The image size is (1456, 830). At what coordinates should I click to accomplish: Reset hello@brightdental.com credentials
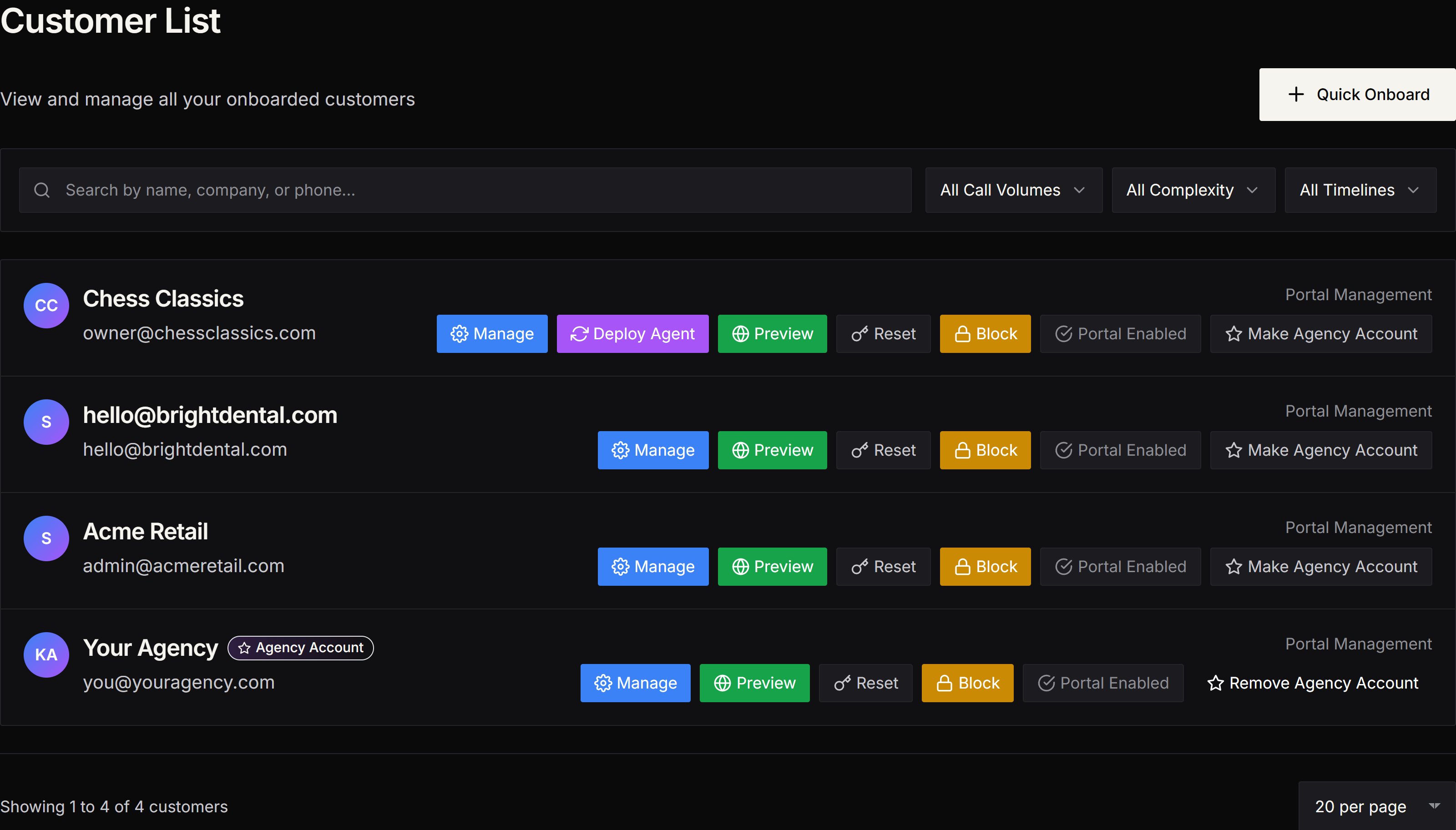[884, 450]
